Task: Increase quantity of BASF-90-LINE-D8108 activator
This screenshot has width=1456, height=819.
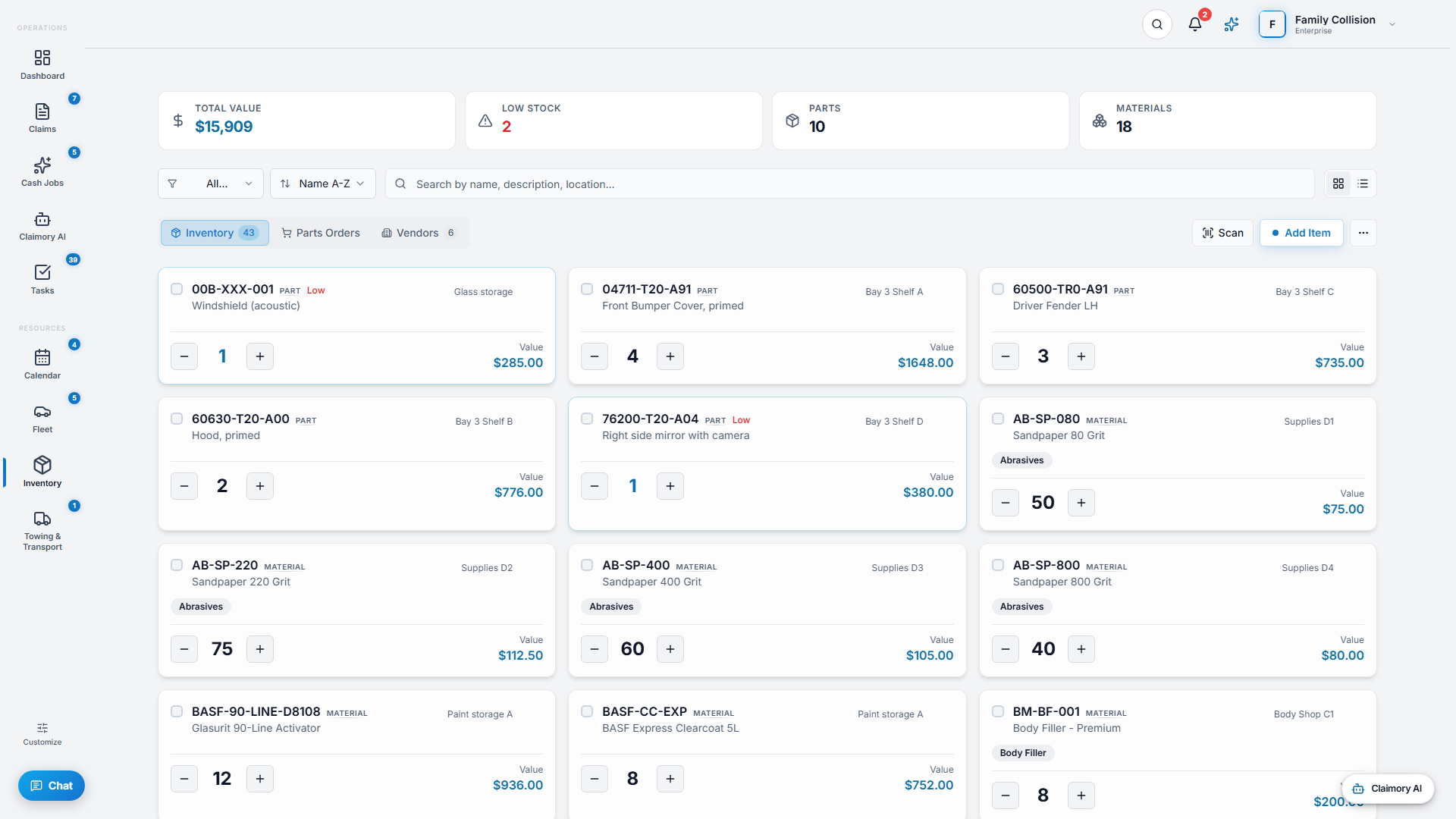Action: point(260,779)
